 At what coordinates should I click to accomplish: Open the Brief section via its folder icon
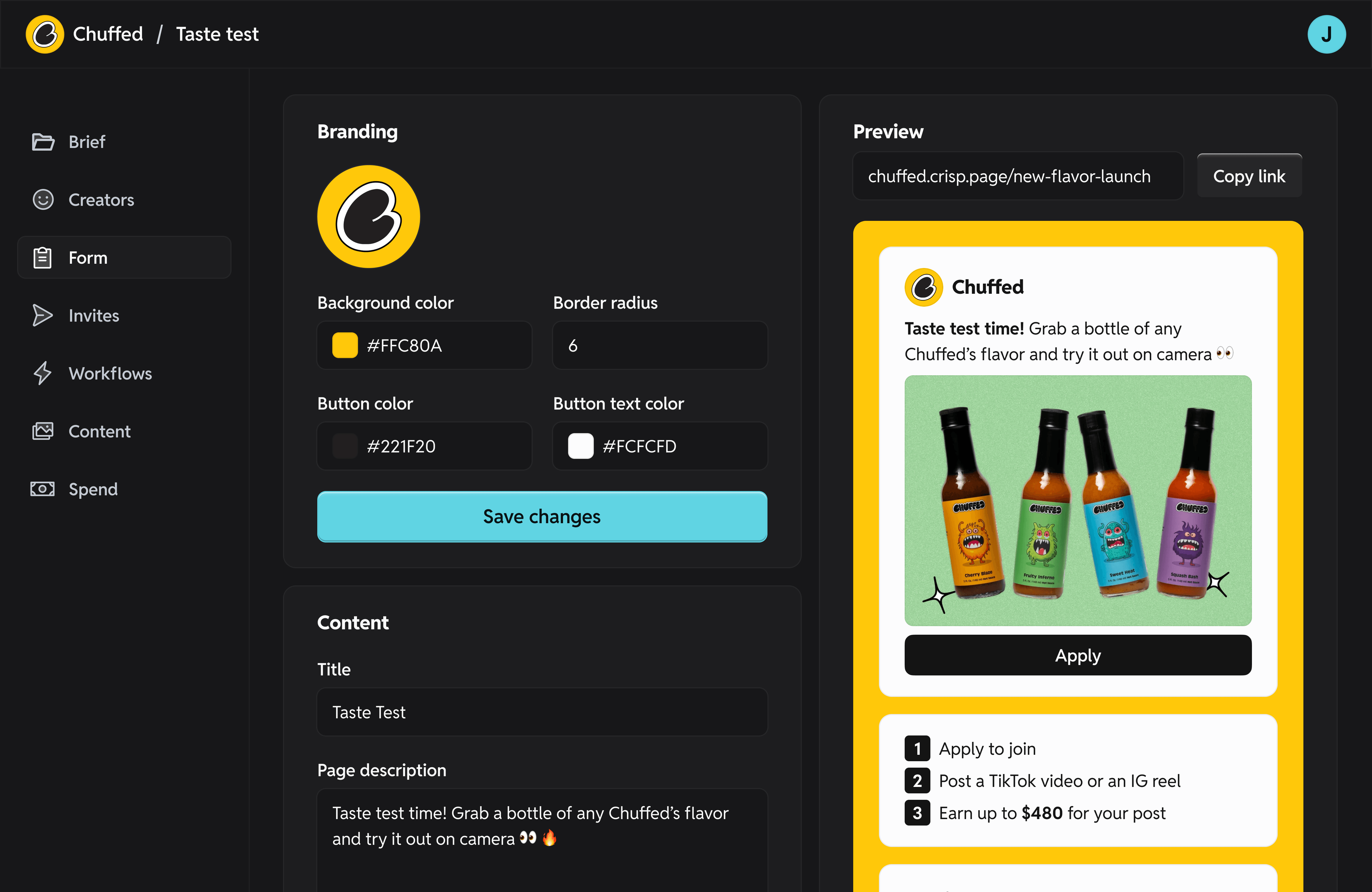pos(43,142)
